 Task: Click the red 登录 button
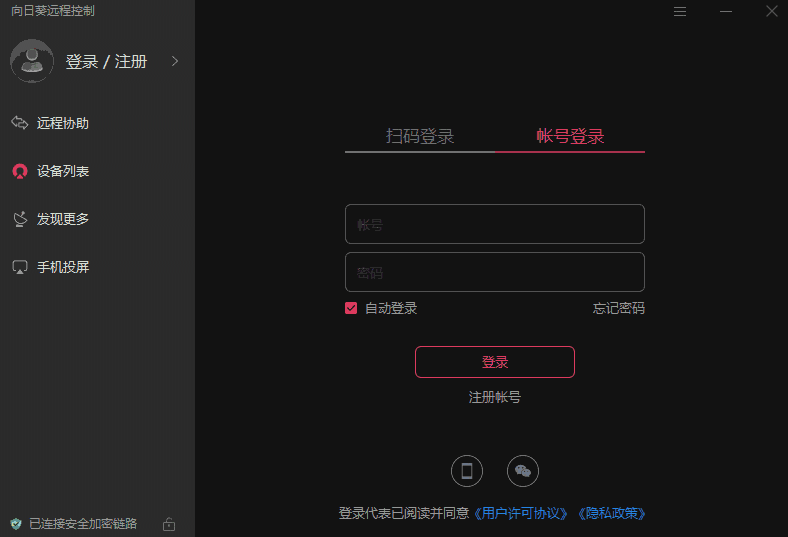click(x=495, y=362)
